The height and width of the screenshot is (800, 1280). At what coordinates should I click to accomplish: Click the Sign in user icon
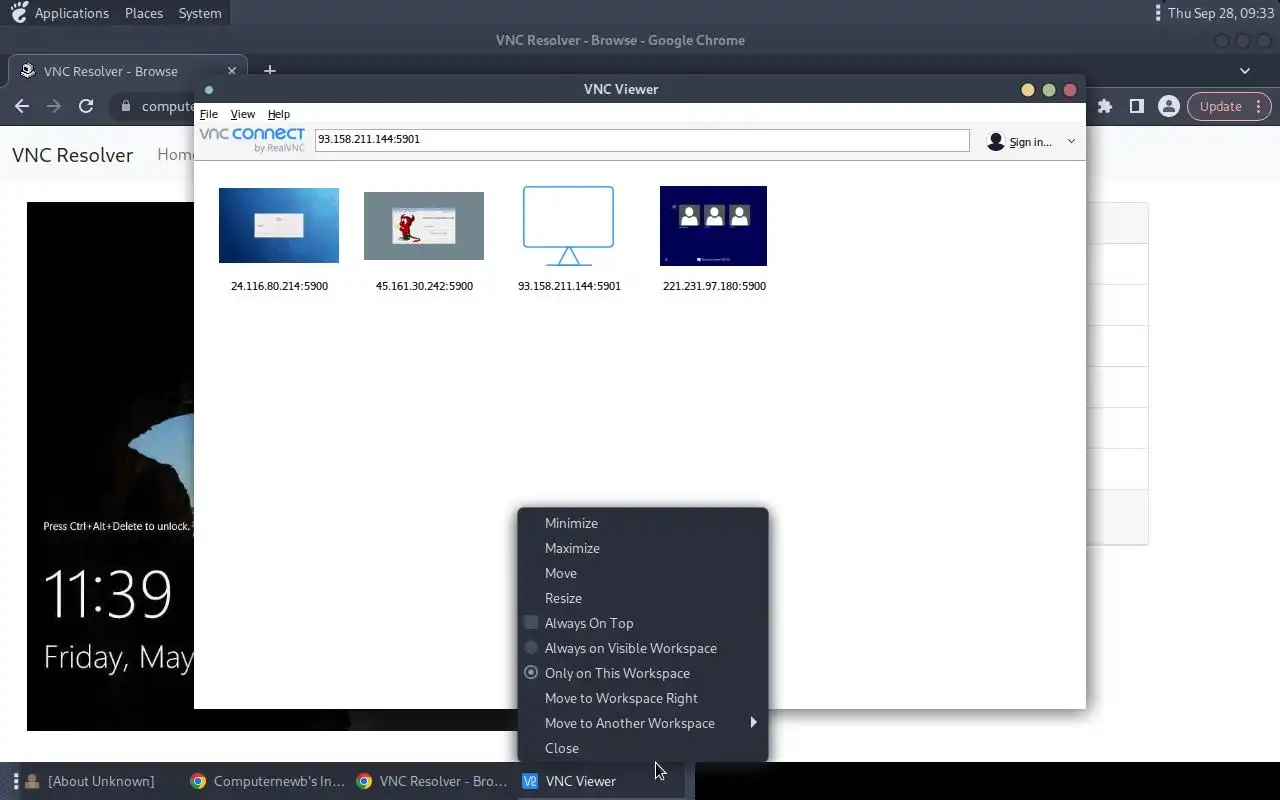[995, 142]
